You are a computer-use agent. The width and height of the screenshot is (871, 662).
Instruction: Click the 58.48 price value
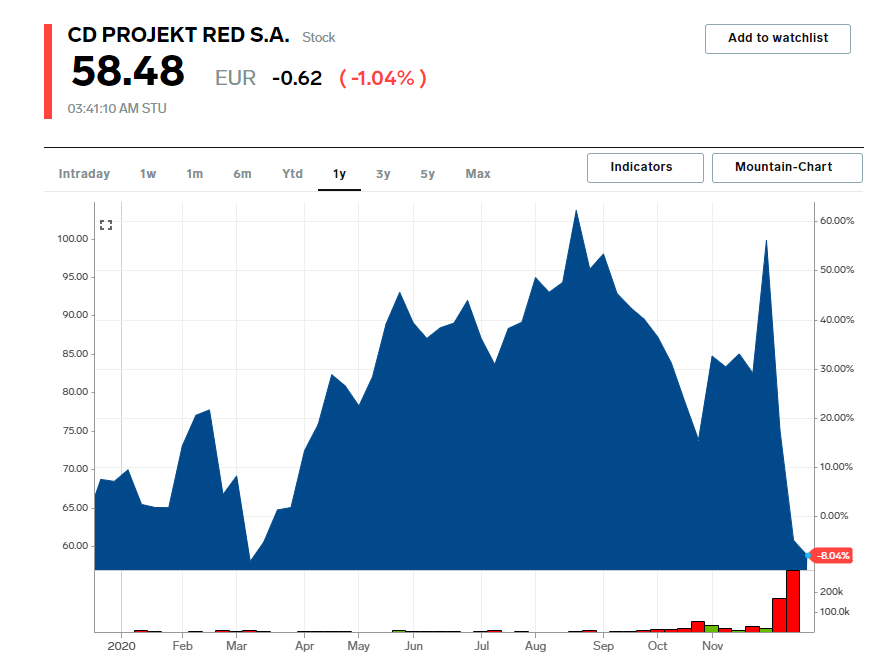[128, 71]
